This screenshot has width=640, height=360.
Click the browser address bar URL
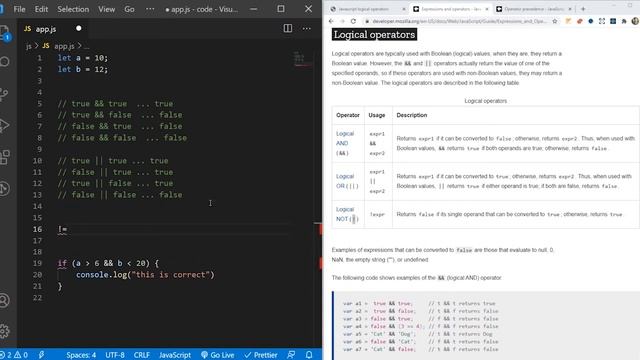pyautogui.click(x=459, y=21)
